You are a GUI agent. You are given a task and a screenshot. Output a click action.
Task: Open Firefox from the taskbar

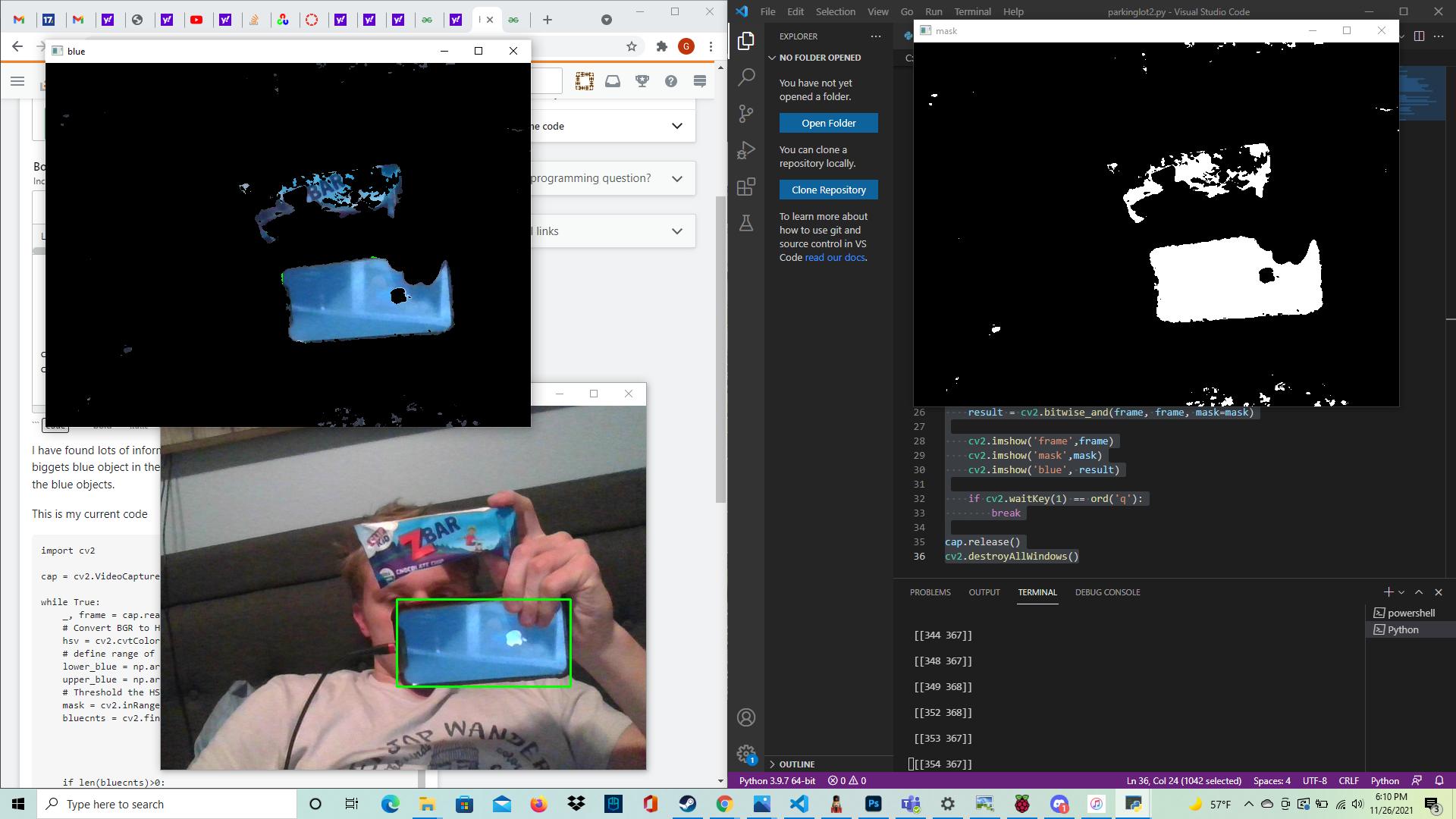pos(538,804)
